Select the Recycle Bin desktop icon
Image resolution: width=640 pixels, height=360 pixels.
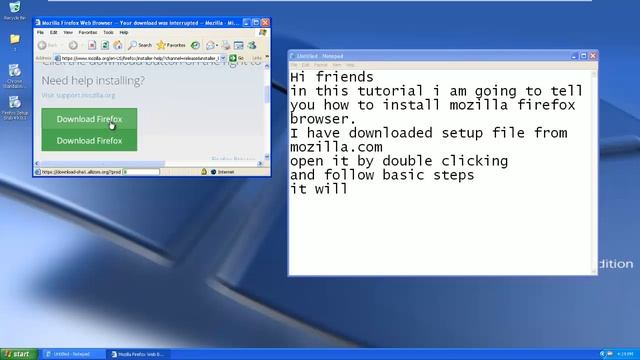pos(15,11)
